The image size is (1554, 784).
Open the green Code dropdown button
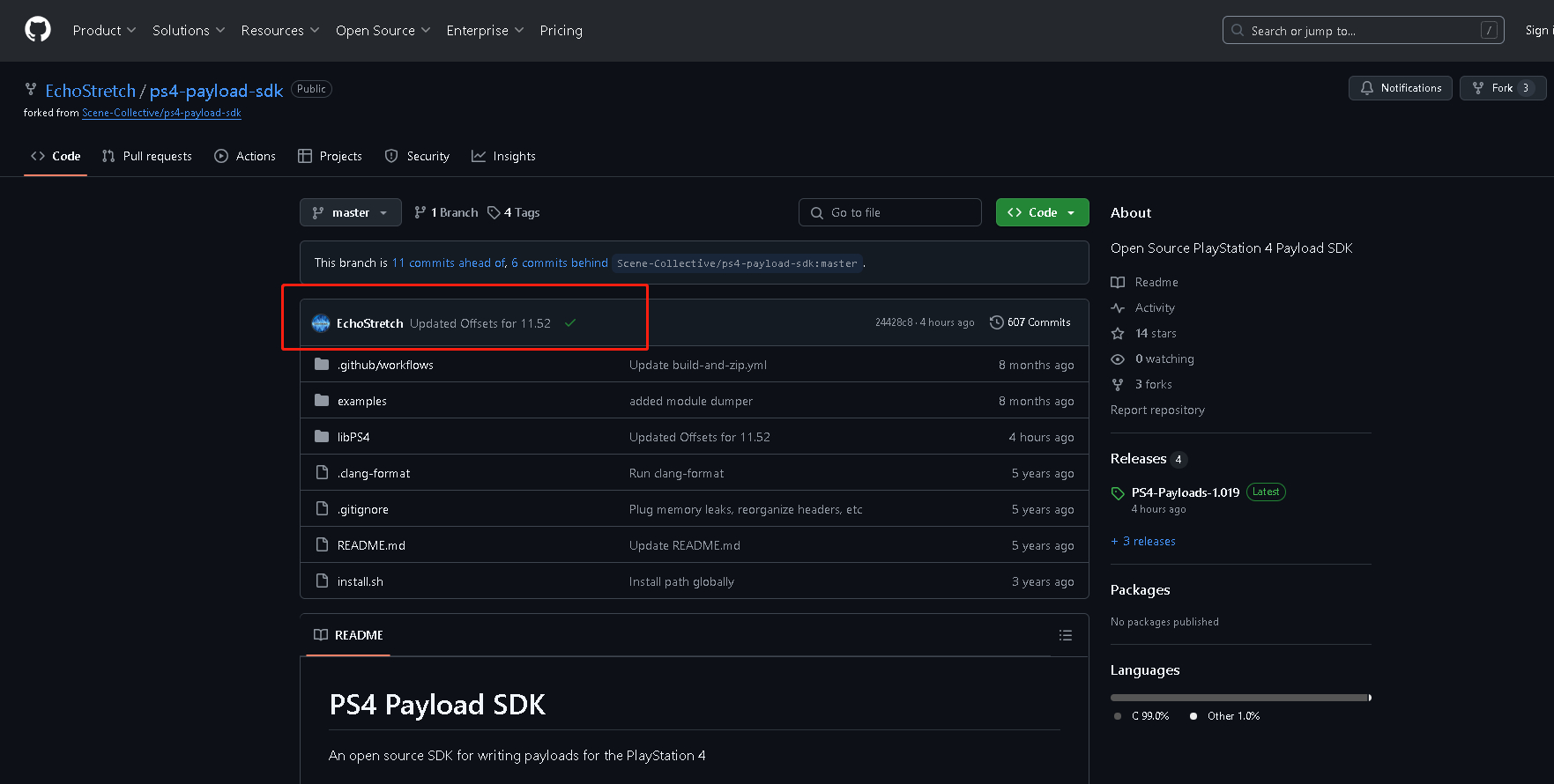pyautogui.click(x=1042, y=212)
